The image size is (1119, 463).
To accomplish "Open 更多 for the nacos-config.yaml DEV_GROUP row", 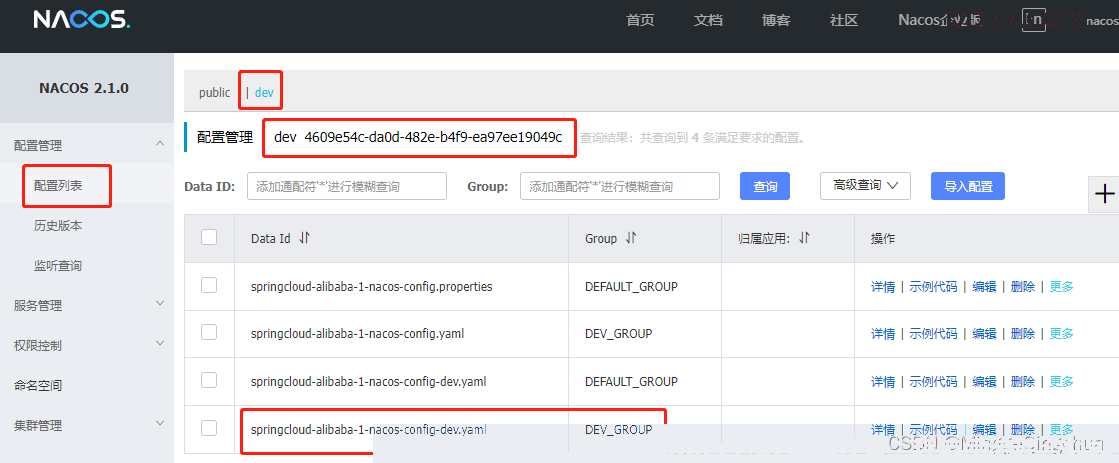I will [x=1061, y=334].
